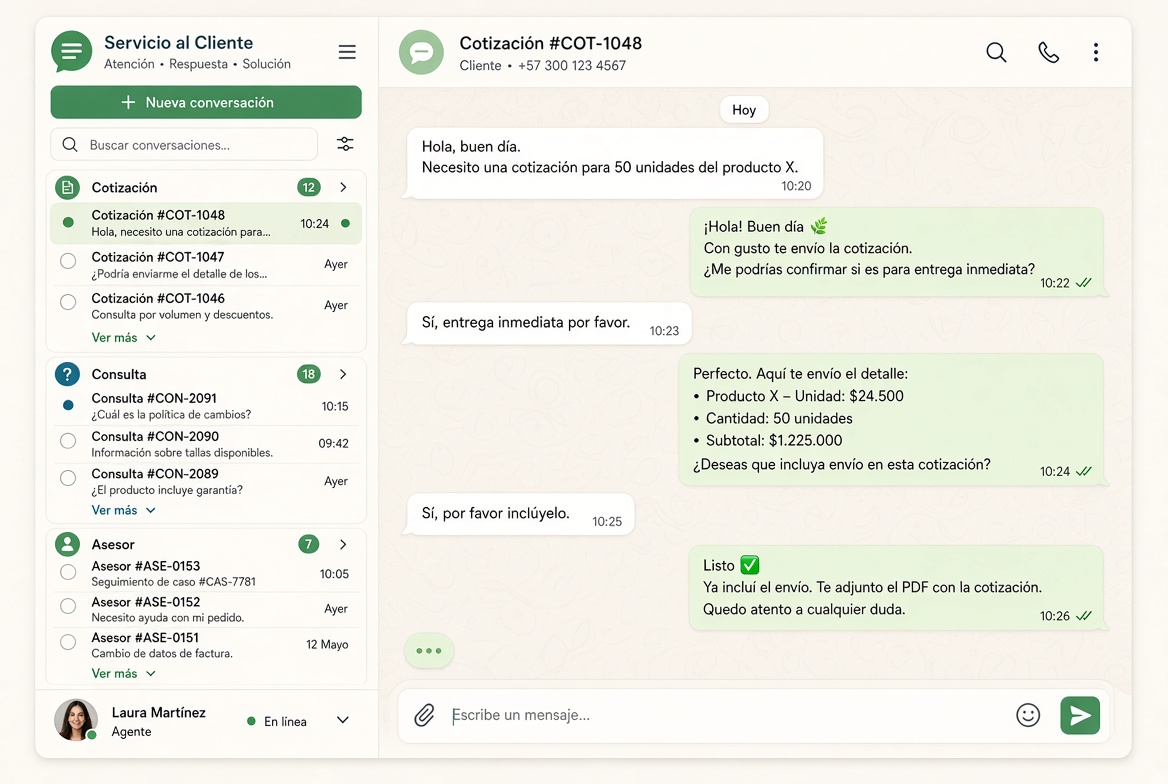This screenshot has height=784, width=1168.
Task: Click the Asesor badge showing 7
Action: pyautogui.click(x=308, y=544)
